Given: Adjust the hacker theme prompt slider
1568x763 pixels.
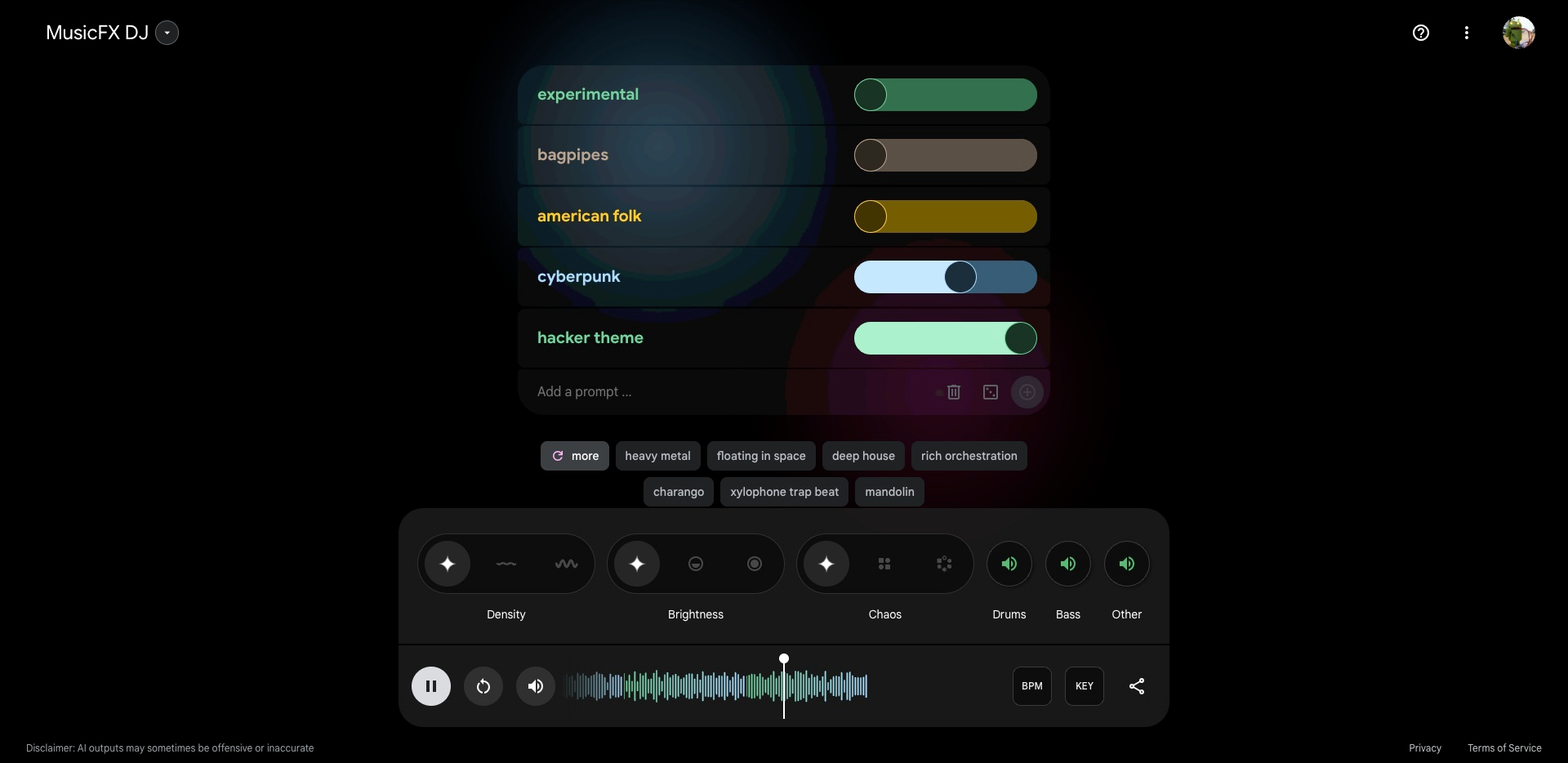Looking at the screenshot, I should (x=946, y=338).
